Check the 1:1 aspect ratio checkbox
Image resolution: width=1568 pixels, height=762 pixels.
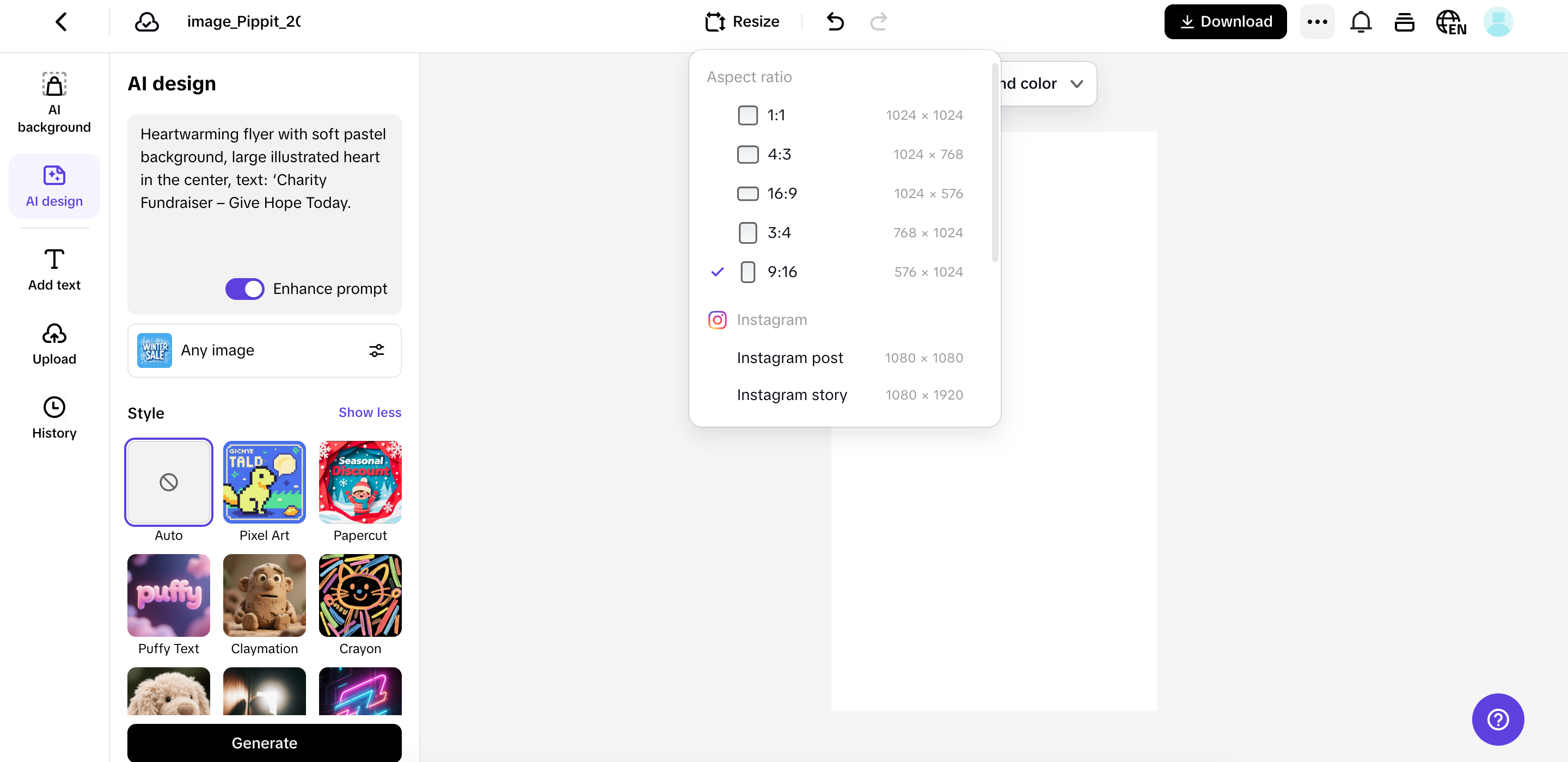click(748, 115)
